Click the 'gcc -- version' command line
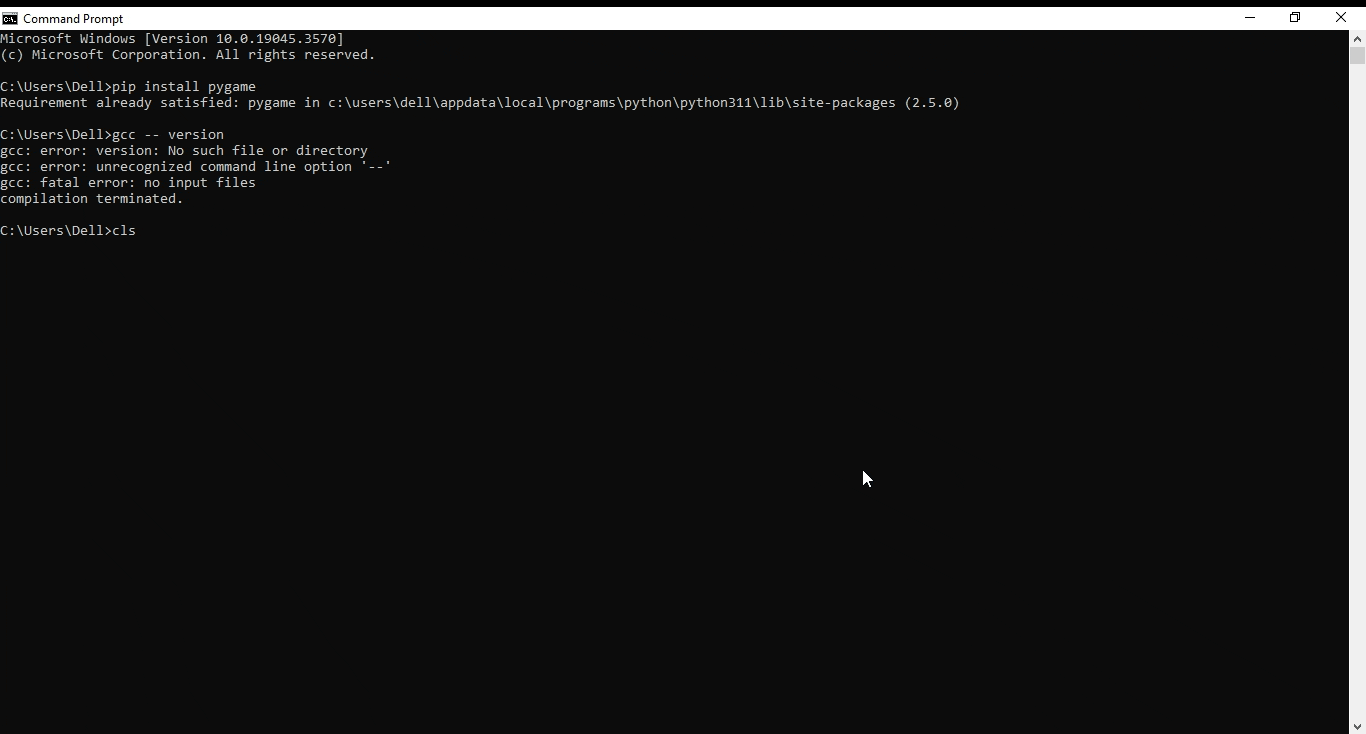 pyautogui.click(x=170, y=135)
